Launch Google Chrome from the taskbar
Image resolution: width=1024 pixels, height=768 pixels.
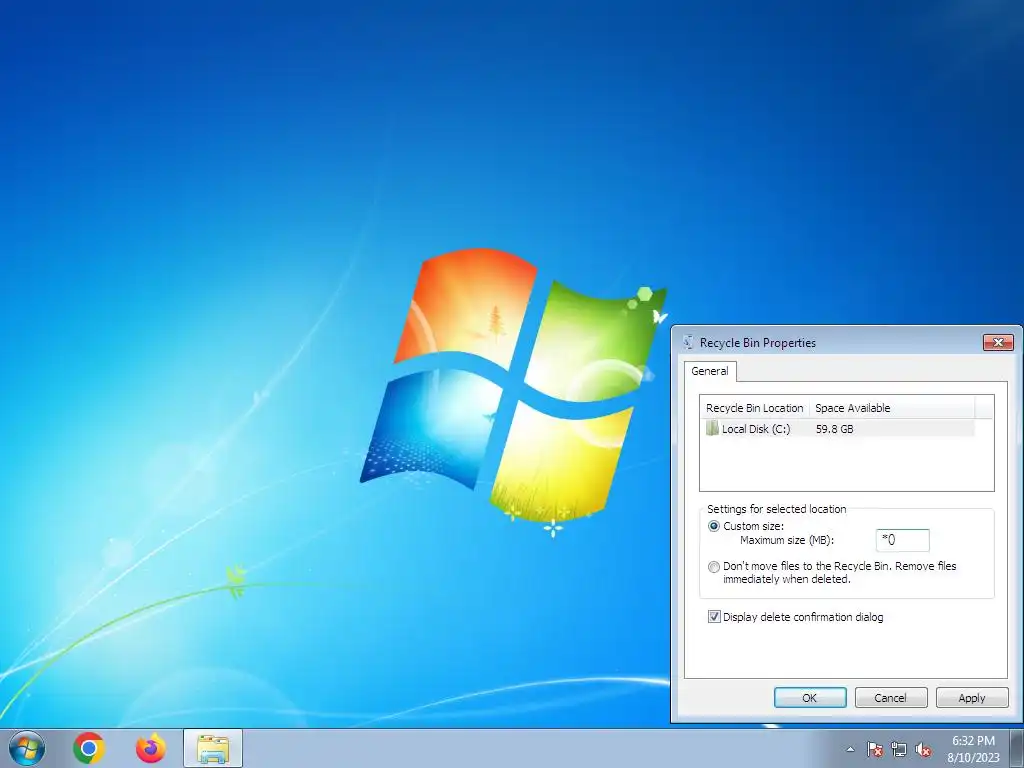coord(89,748)
